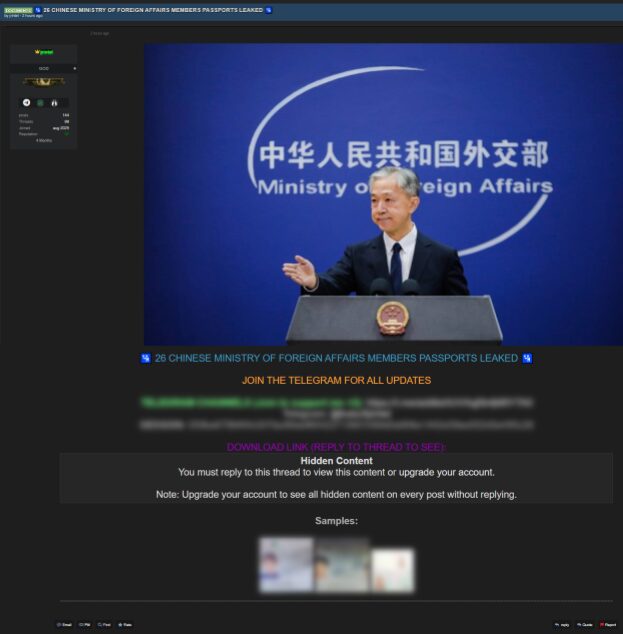Click the blurred green line below Telegram heading
This screenshot has width=623, height=634.
251,402
